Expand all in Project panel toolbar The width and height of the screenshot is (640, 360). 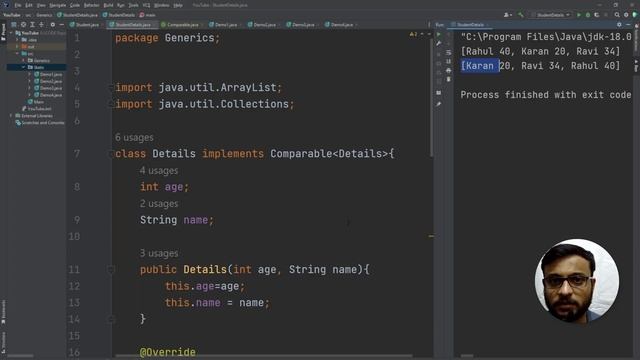(x=32, y=24)
